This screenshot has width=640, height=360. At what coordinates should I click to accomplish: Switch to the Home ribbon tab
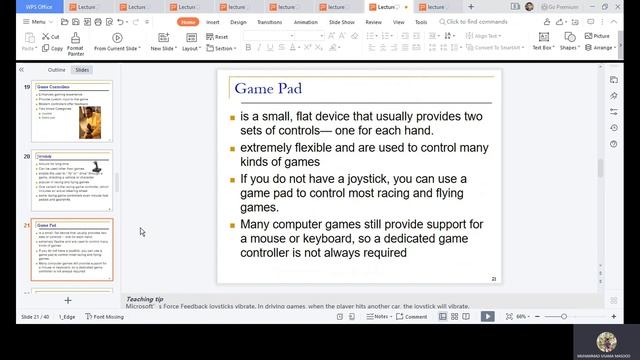point(188,22)
